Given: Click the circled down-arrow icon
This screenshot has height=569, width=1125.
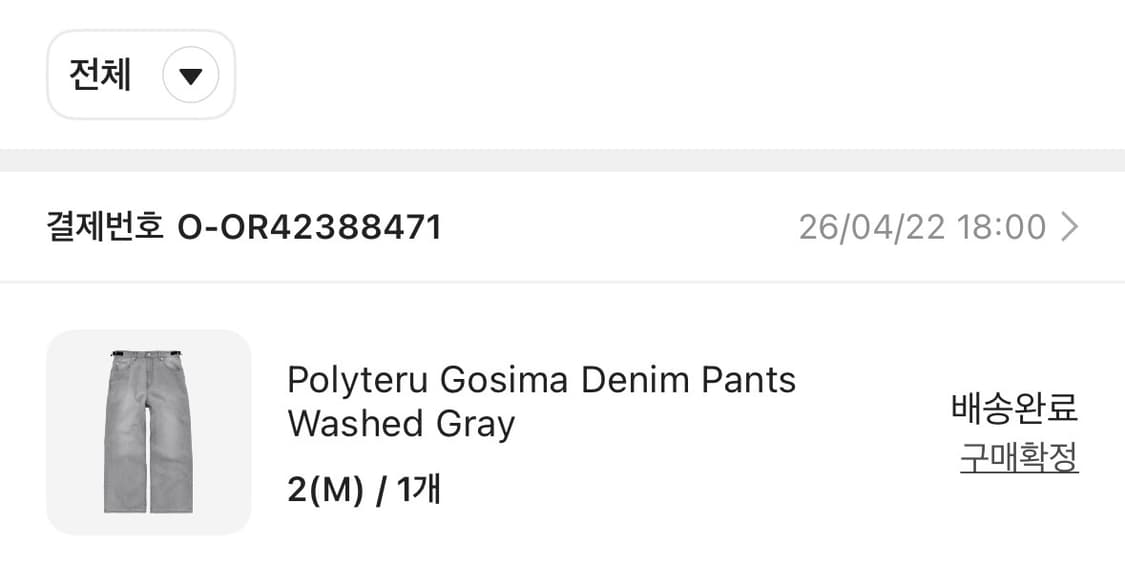Looking at the screenshot, I should coord(191,76).
